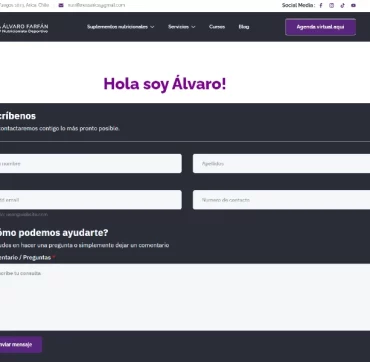Go to the Cursos menu item

(217, 27)
